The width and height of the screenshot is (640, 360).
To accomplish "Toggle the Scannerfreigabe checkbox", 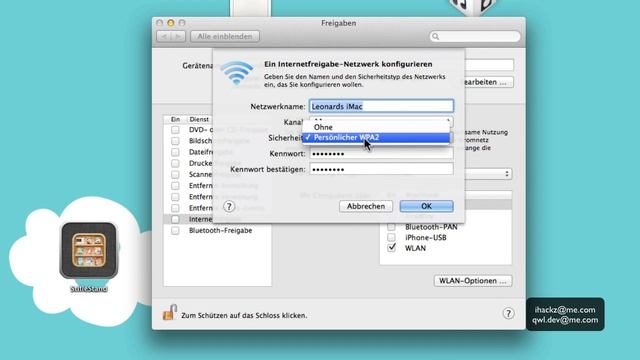I will click(x=175, y=174).
